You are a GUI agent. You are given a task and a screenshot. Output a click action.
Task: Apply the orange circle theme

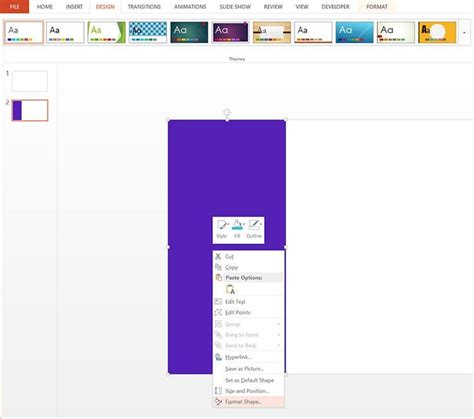pos(437,32)
